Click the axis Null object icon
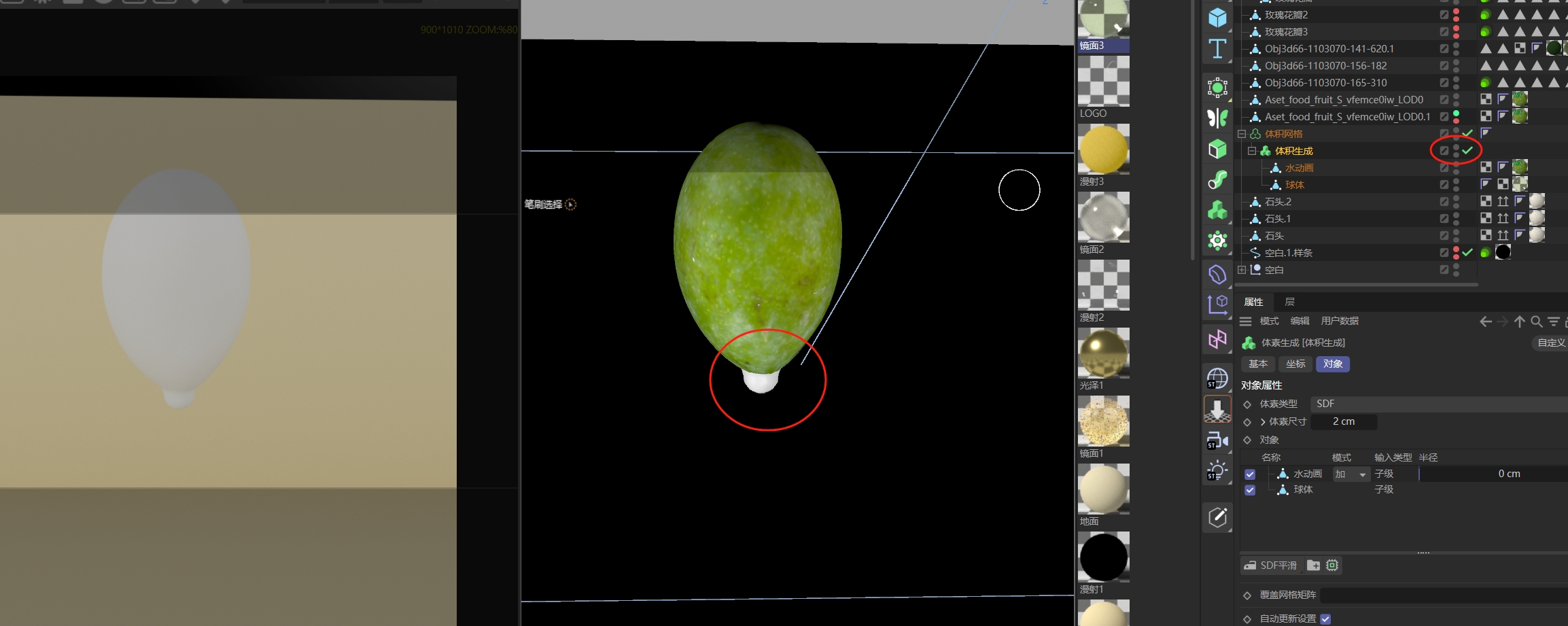 (x=1217, y=305)
